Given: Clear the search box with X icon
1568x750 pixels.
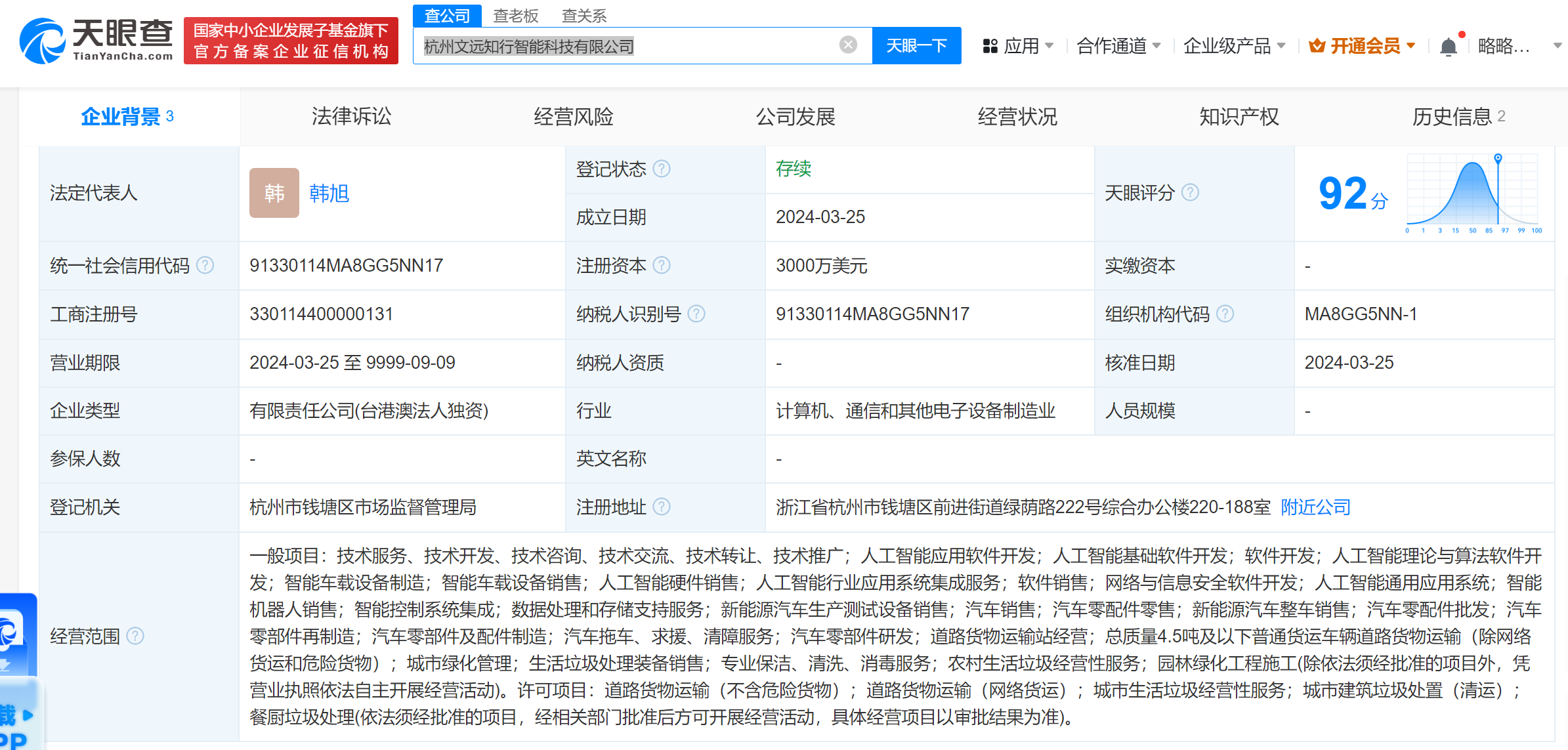Looking at the screenshot, I should pyautogui.click(x=848, y=45).
